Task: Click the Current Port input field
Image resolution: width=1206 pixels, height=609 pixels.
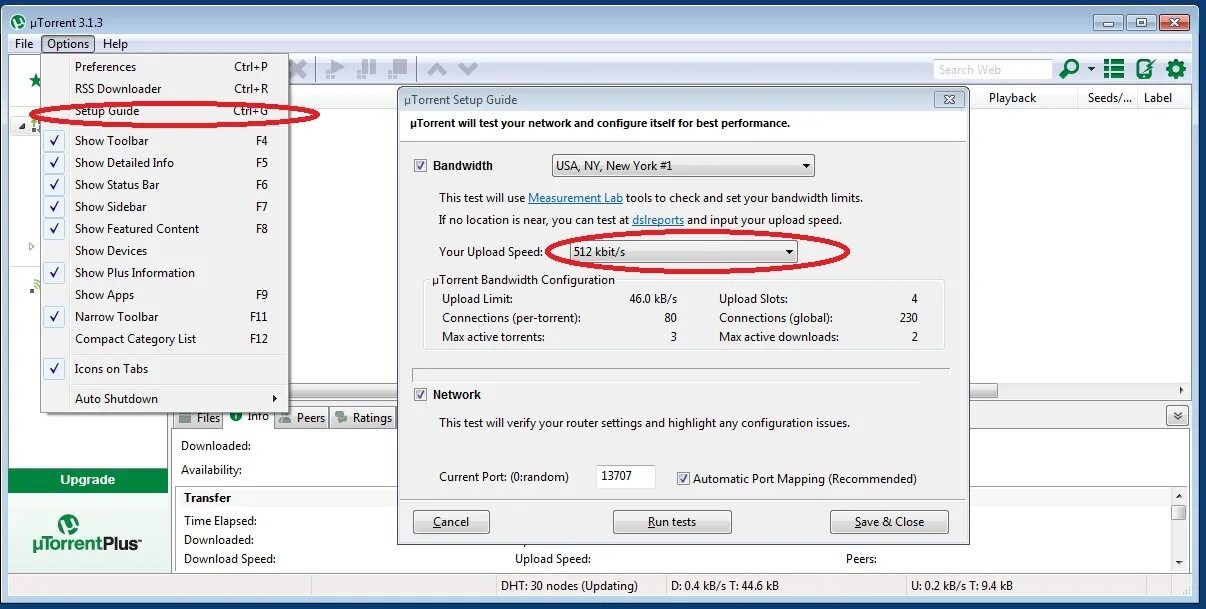Action: pos(626,477)
